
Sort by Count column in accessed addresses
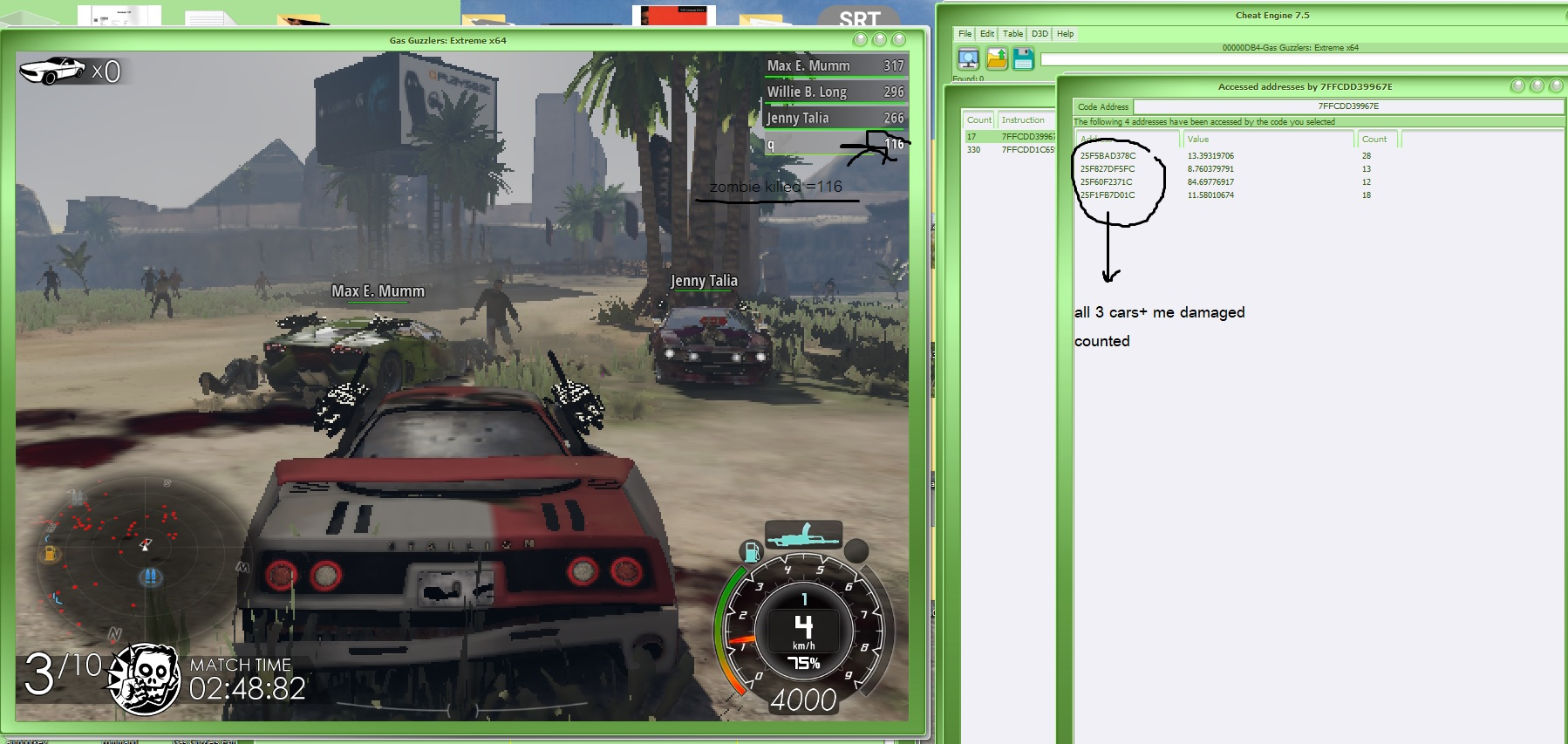[1375, 140]
